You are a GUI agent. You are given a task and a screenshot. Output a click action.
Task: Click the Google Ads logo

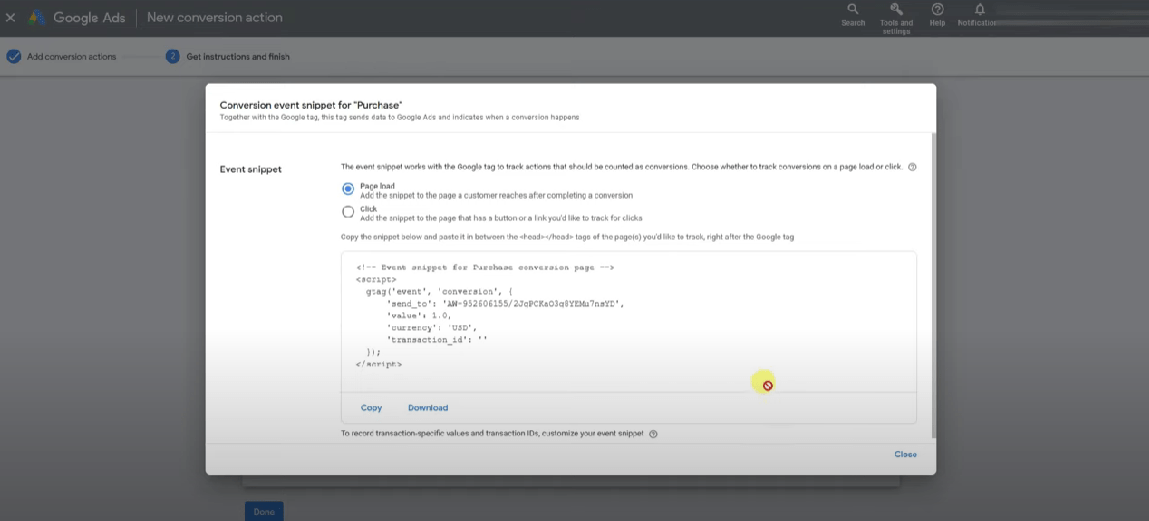[x=37, y=17]
